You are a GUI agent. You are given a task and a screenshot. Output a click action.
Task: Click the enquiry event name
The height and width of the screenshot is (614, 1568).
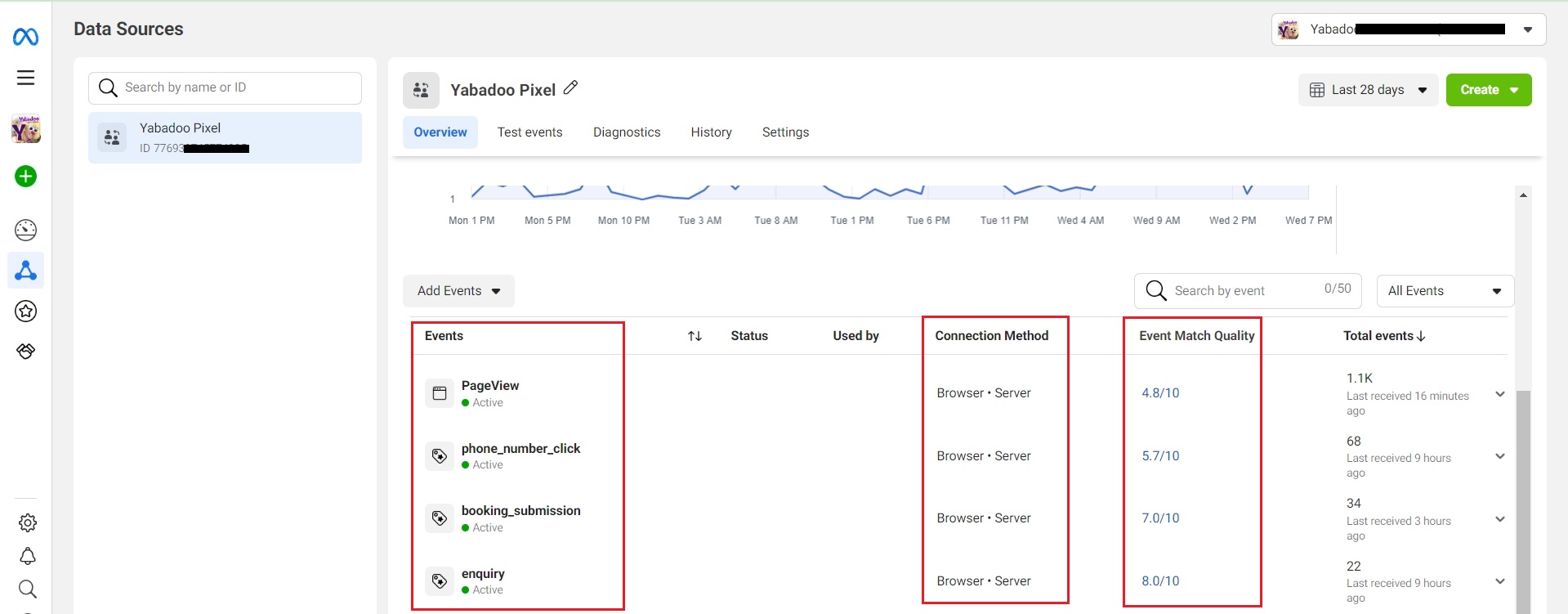[483, 574]
